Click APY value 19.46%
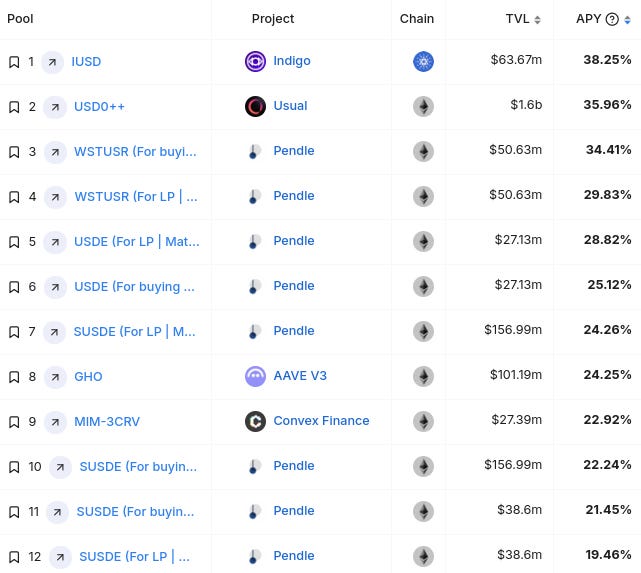Viewport: 641px width, 573px height. [608, 555]
